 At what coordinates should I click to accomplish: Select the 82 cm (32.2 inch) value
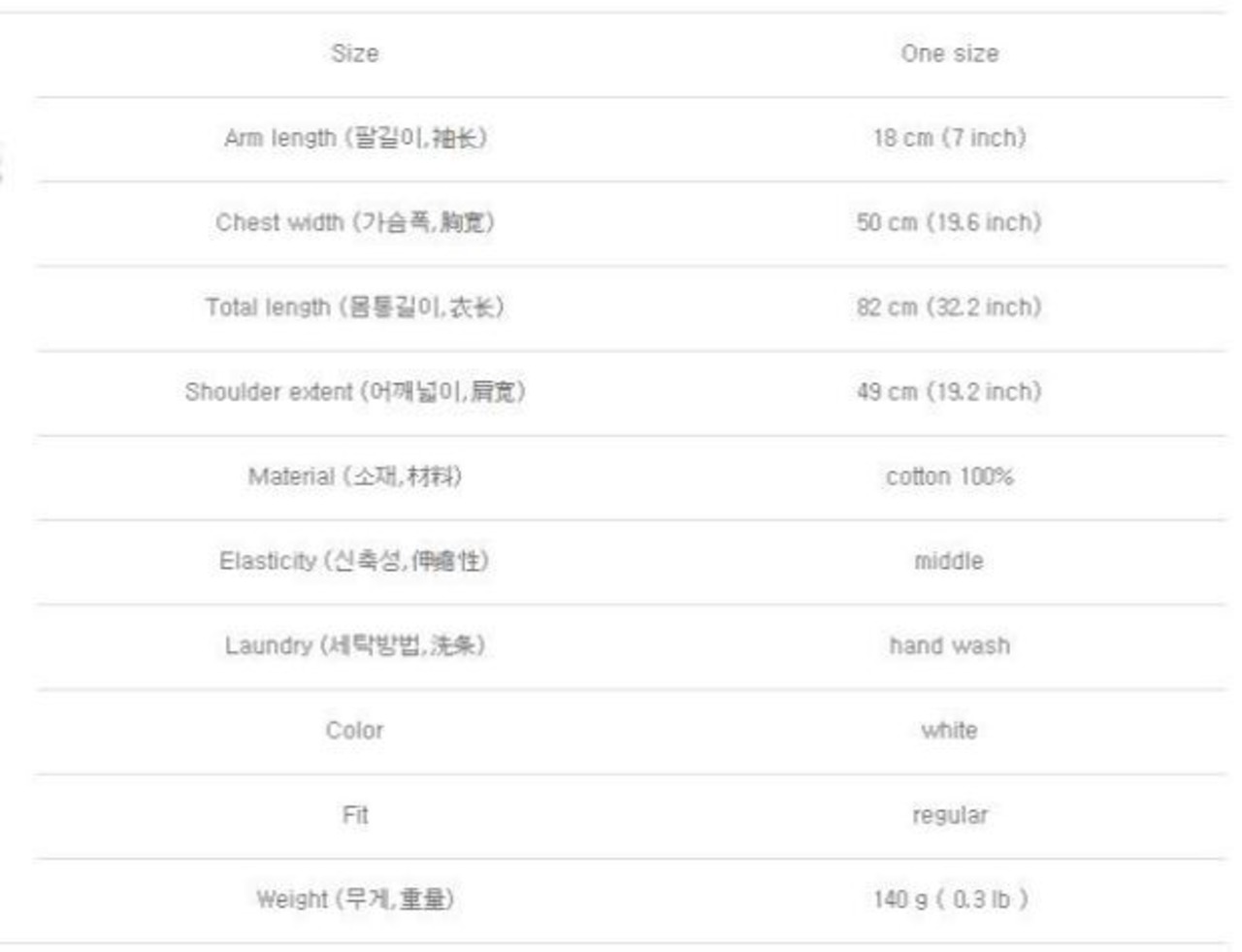click(949, 308)
